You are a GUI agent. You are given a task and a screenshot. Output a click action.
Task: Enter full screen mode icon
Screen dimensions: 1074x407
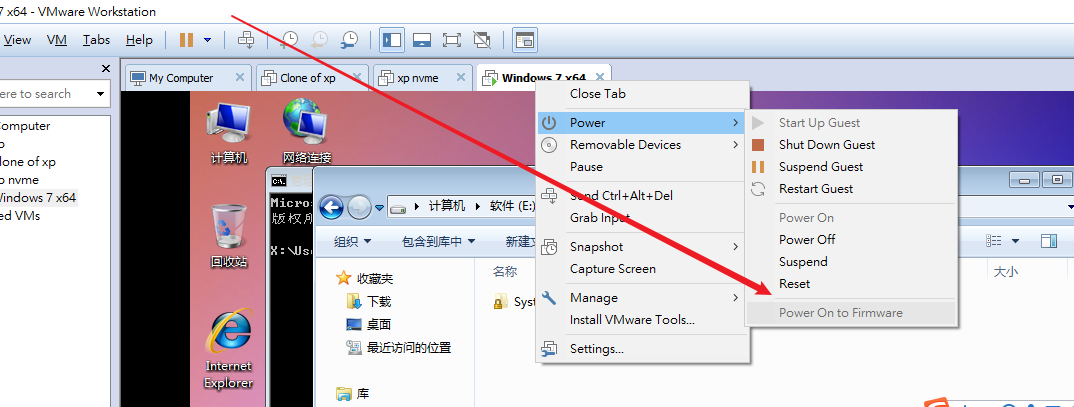451,40
